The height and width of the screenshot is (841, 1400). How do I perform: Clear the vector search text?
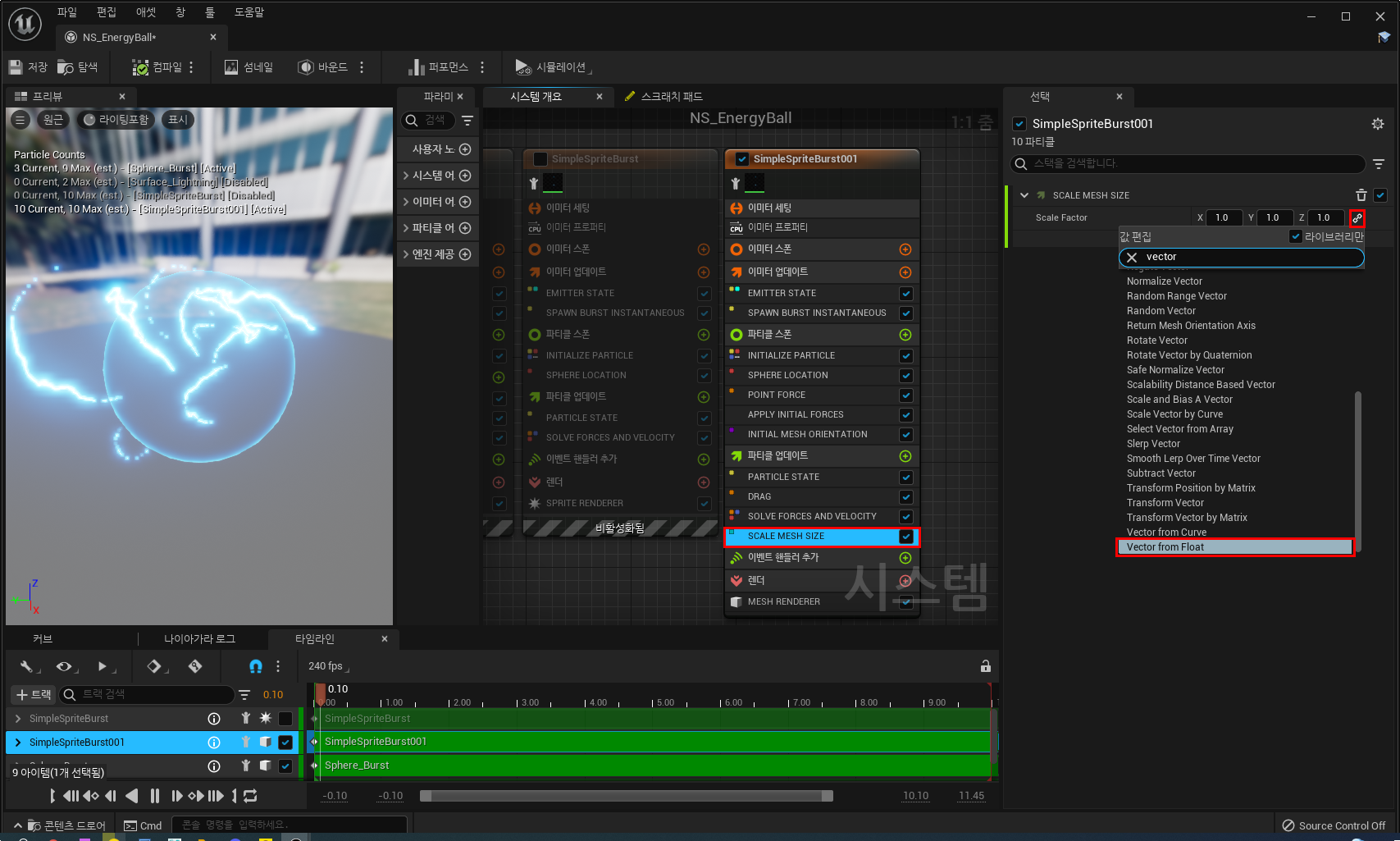pyautogui.click(x=1132, y=258)
